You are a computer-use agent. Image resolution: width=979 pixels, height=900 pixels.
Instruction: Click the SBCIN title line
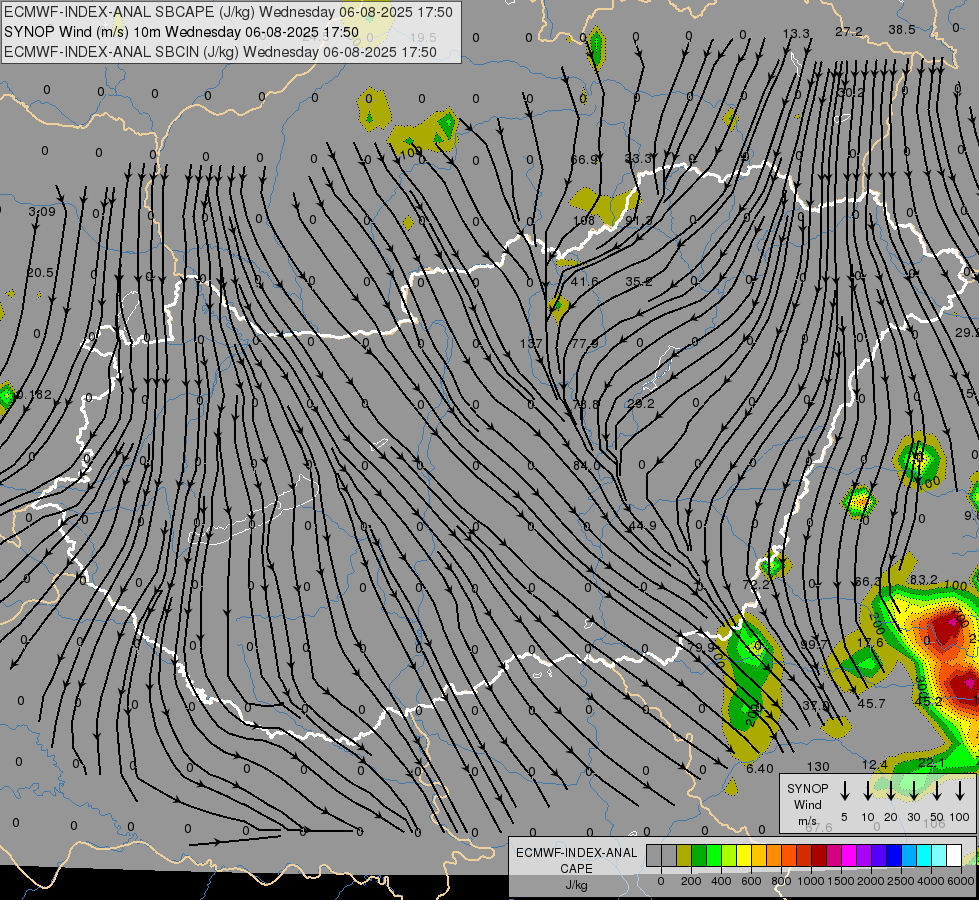pyautogui.click(x=220, y=52)
